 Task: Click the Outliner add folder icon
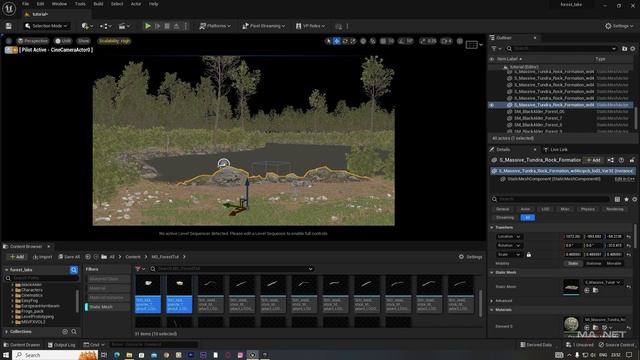click(x=624, y=49)
